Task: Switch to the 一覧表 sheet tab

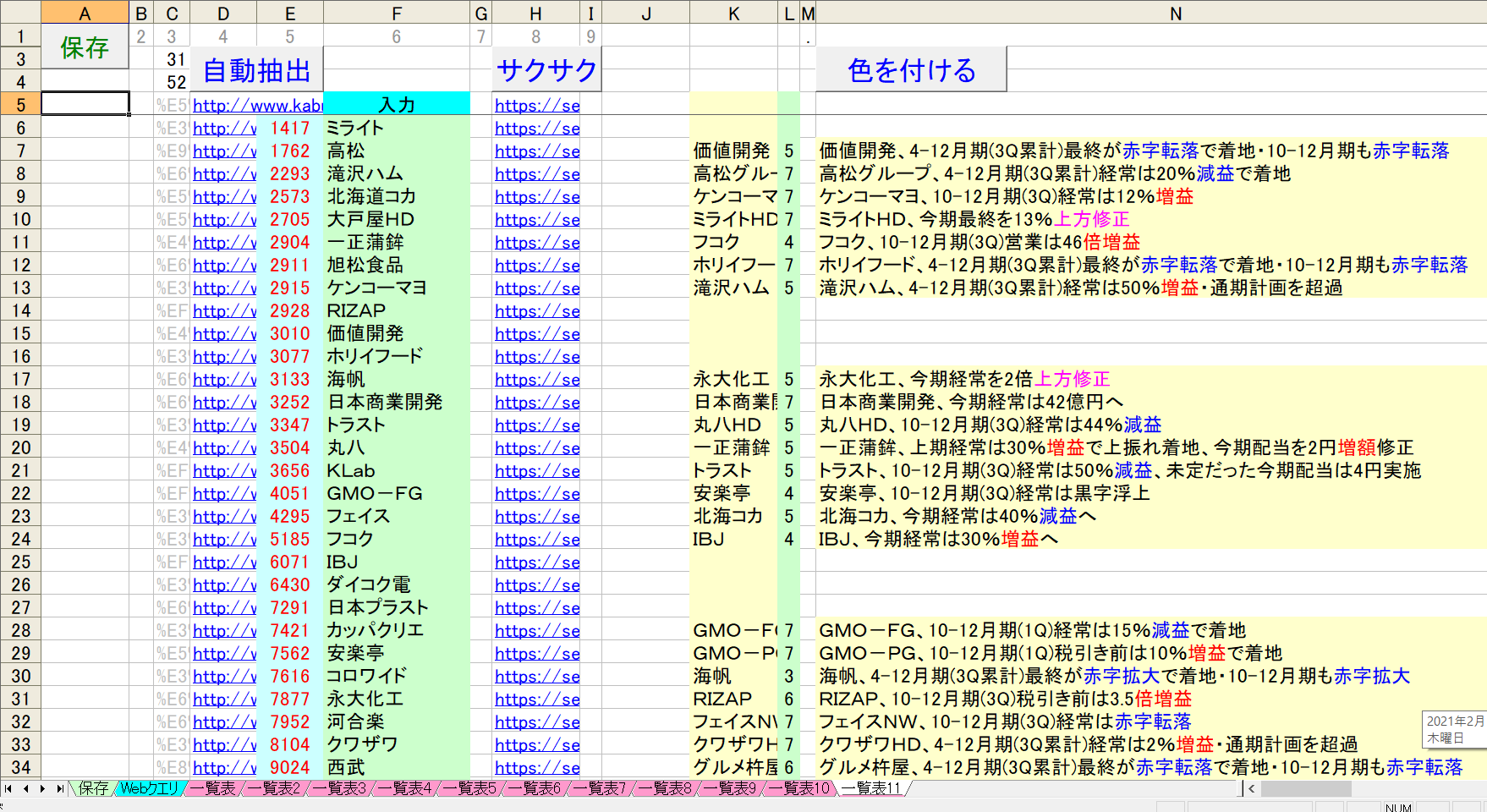Action: coord(213,788)
